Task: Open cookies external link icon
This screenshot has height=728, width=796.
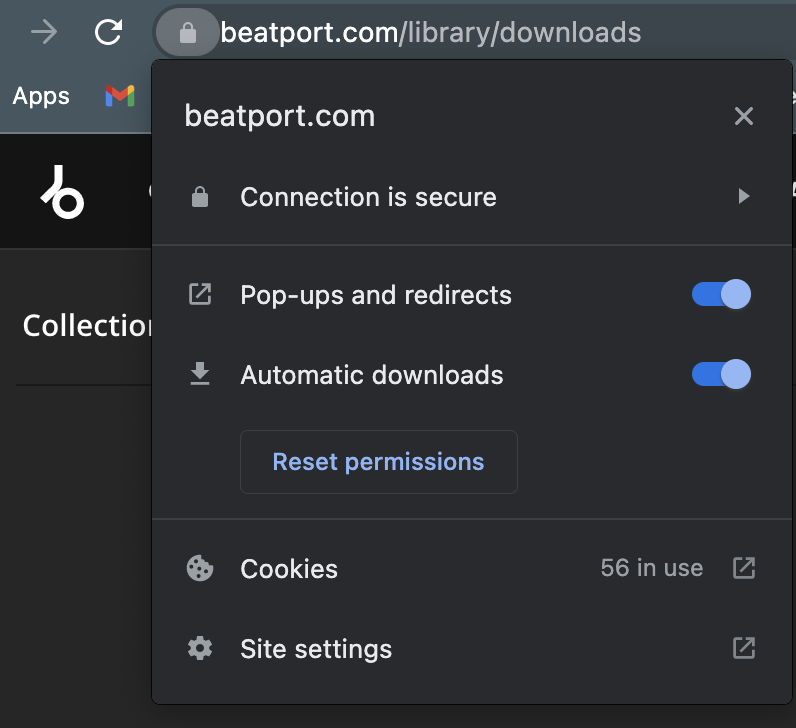Action: click(x=744, y=568)
